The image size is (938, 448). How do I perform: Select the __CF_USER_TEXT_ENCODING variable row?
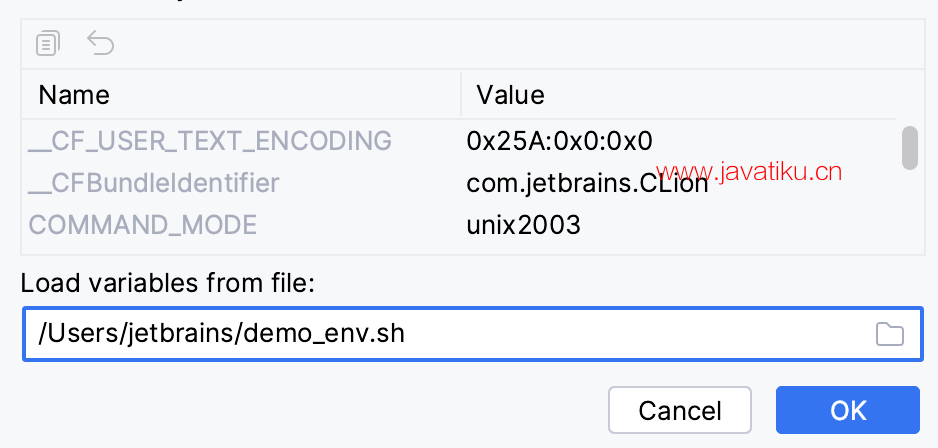(459, 141)
